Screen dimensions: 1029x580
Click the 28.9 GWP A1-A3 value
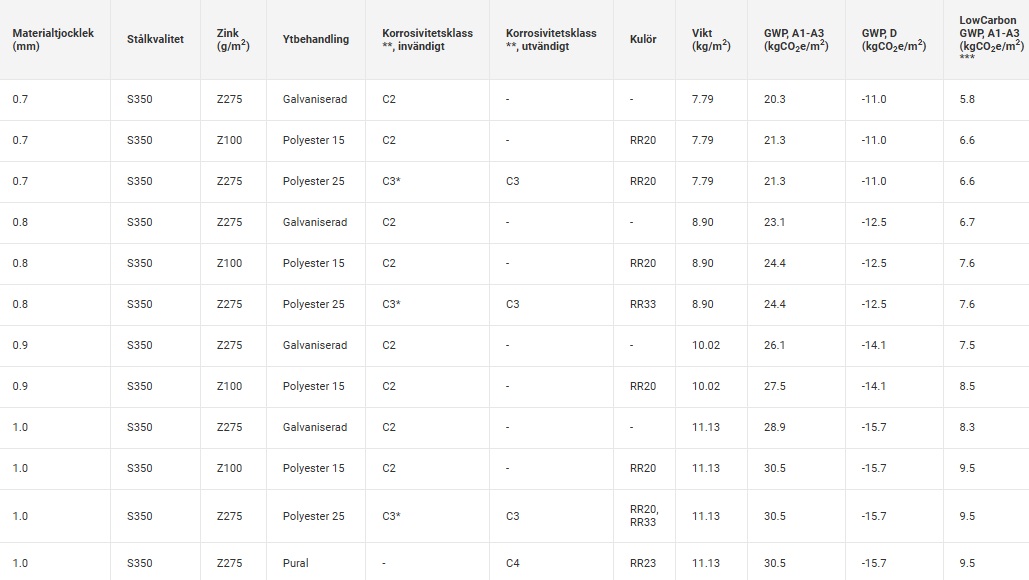pos(774,427)
